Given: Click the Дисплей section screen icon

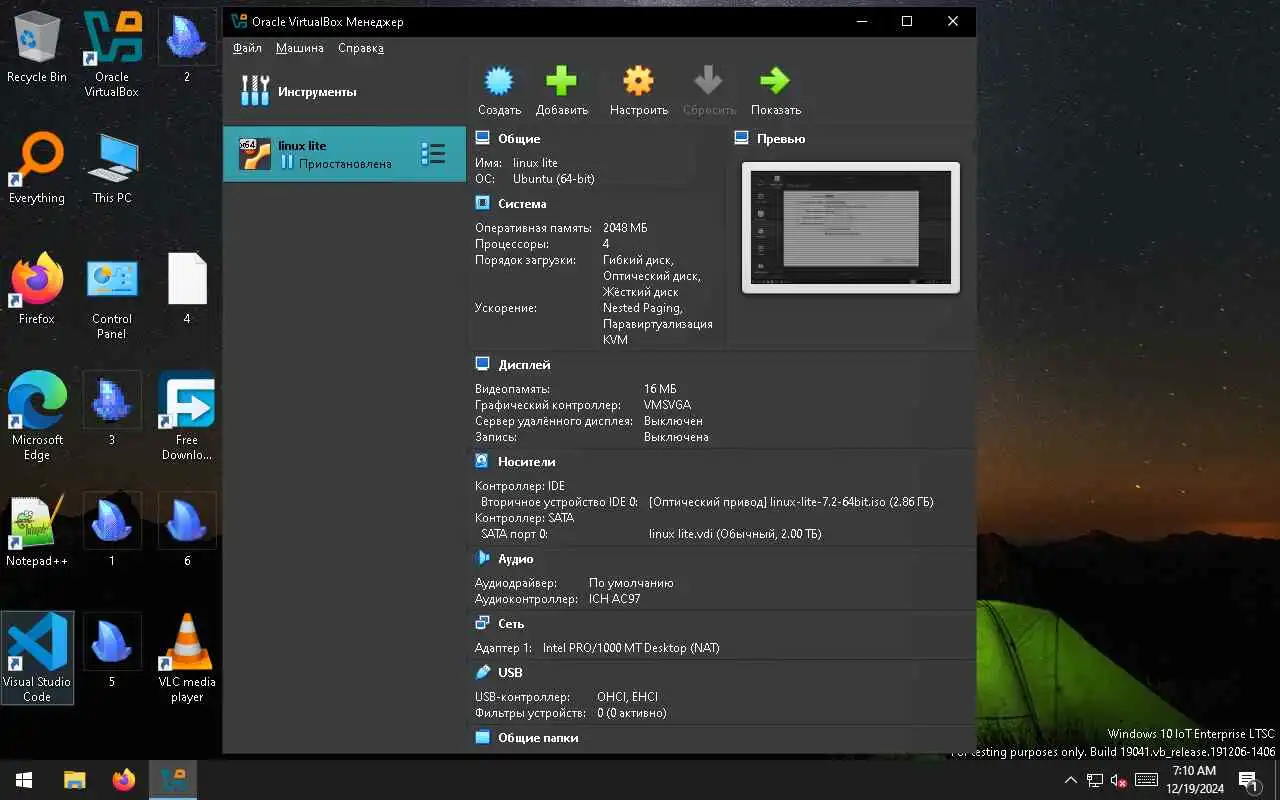Looking at the screenshot, I should pos(483,364).
